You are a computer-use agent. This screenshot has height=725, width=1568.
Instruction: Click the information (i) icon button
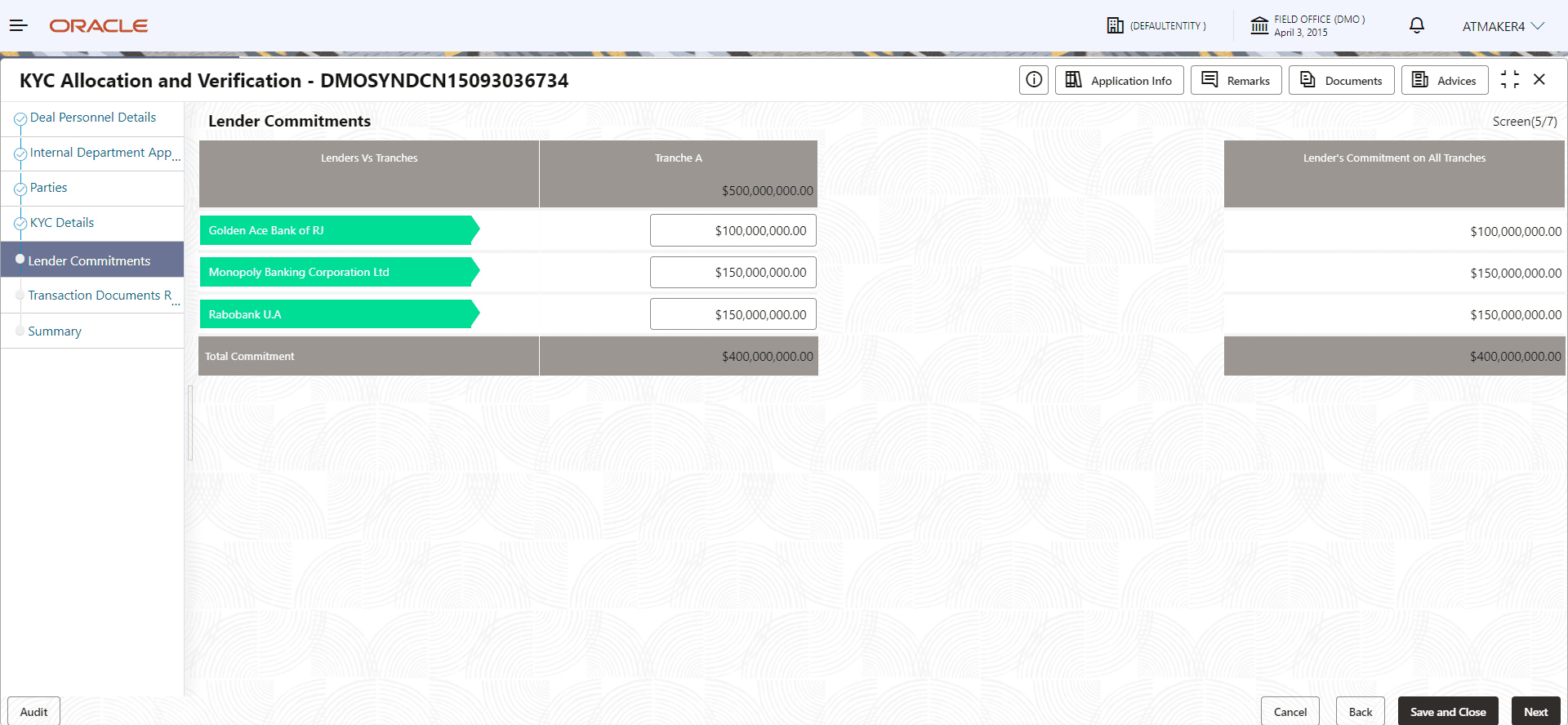(x=1034, y=80)
